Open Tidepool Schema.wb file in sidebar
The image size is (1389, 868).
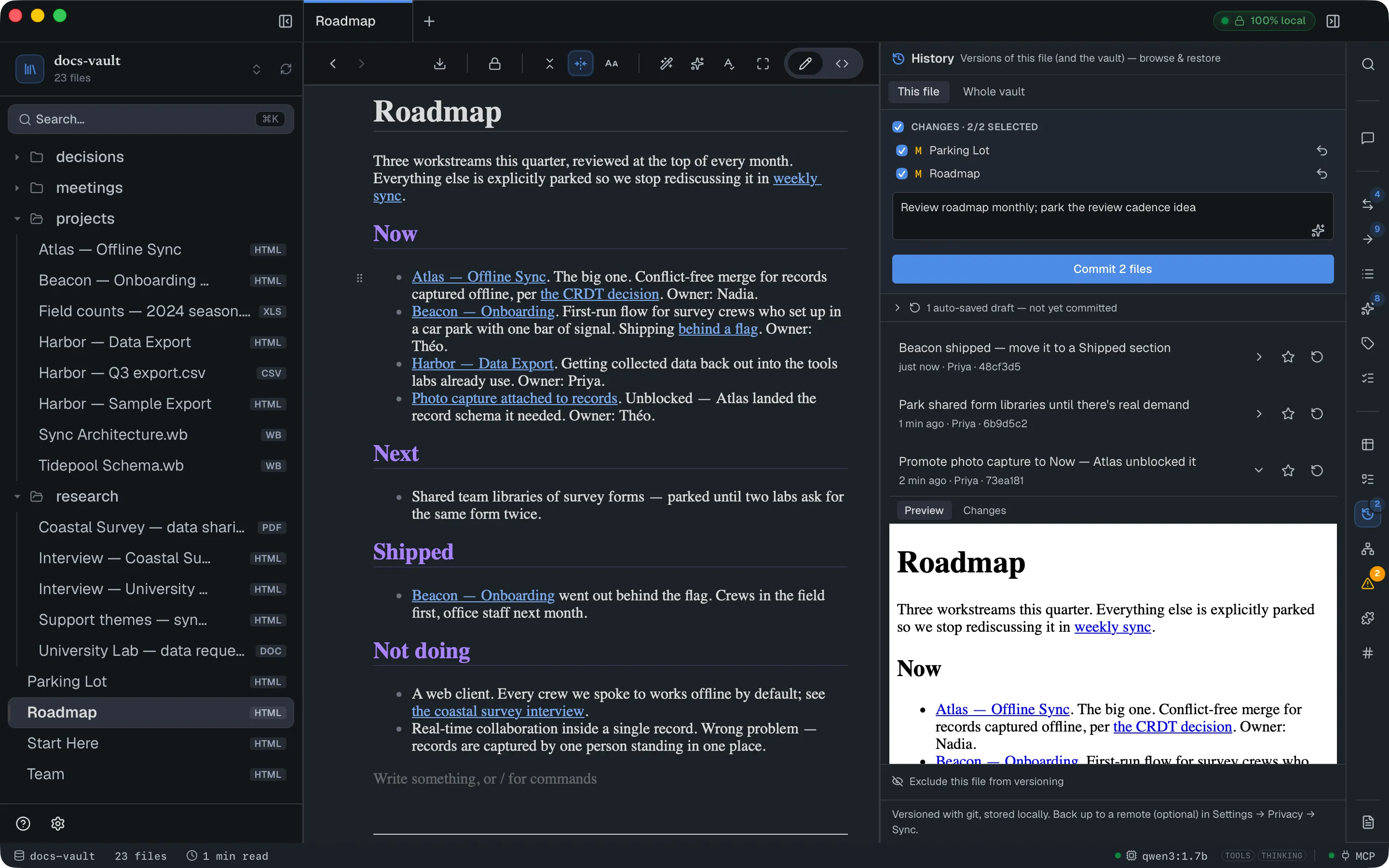[x=151, y=465]
